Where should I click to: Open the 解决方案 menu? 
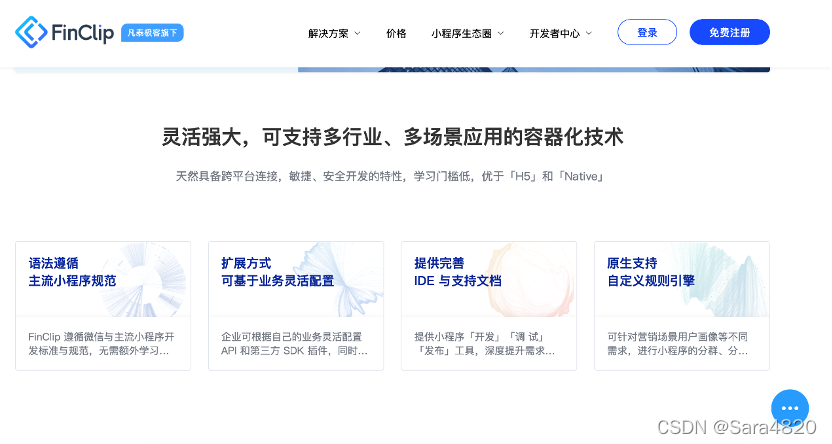click(x=328, y=33)
